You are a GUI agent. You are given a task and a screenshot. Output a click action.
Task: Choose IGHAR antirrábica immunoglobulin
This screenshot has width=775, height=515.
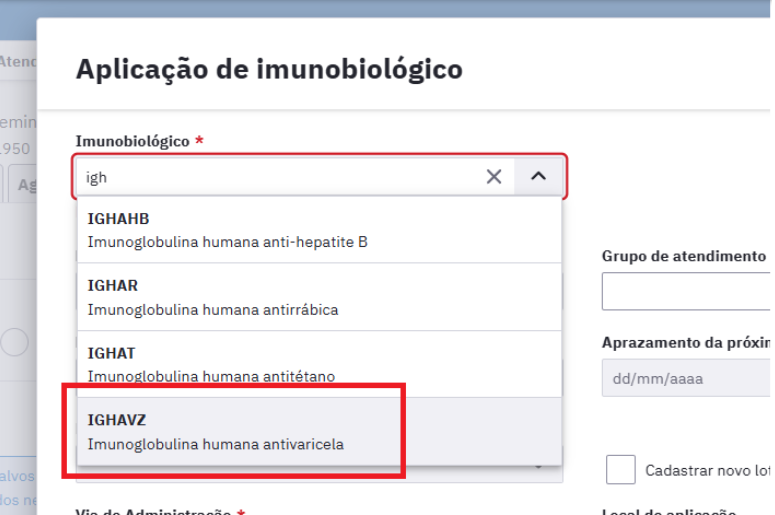click(x=318, y=297)
